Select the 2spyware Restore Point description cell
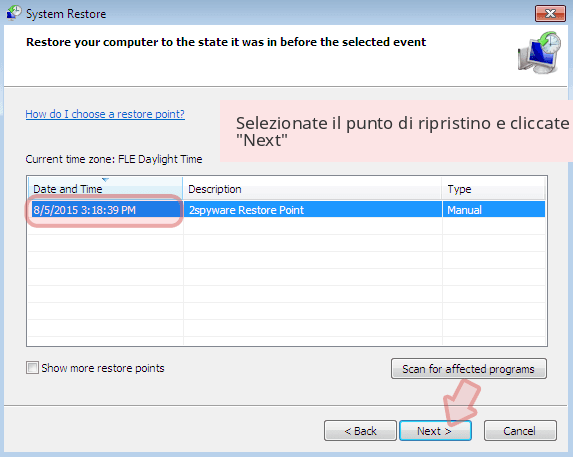Screen dimensions: 573x457 312,210
